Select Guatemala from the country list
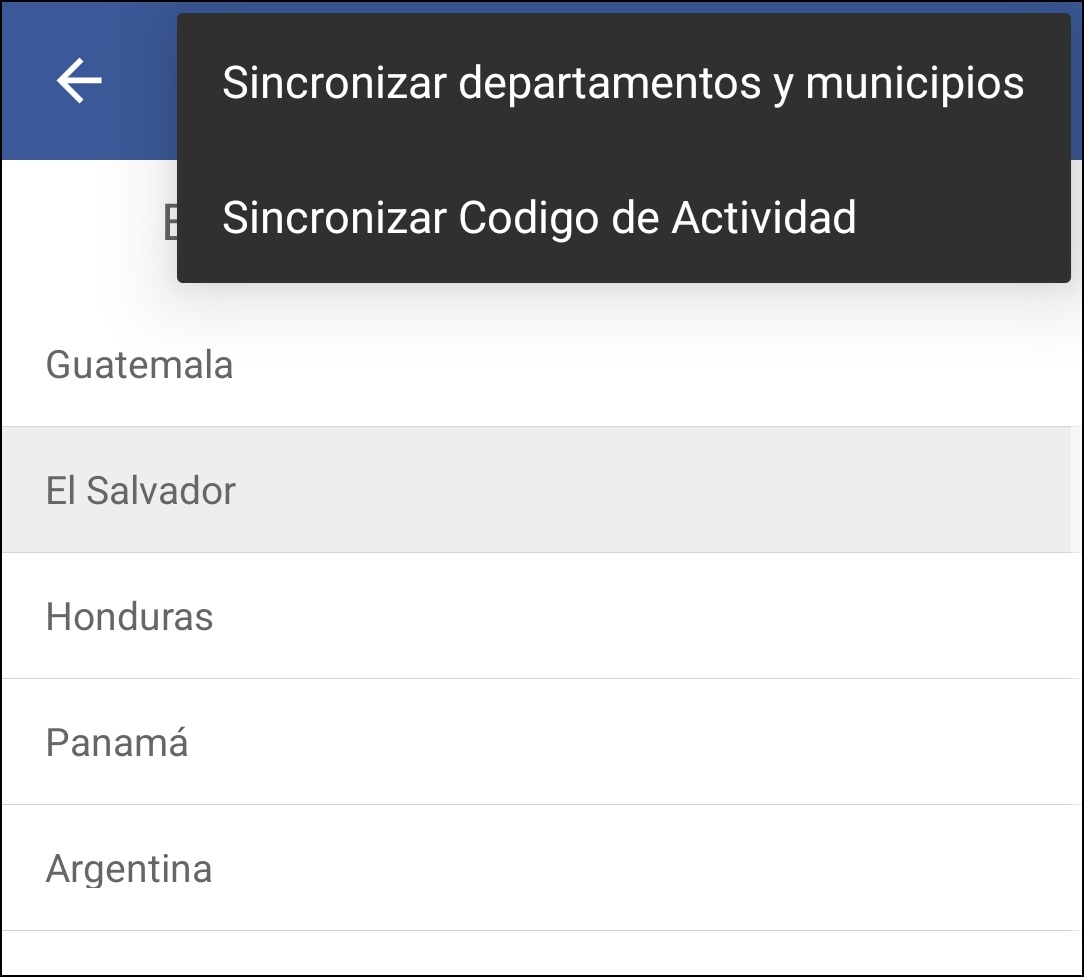This screenshot has height=977, width=1084. point(139,365)
